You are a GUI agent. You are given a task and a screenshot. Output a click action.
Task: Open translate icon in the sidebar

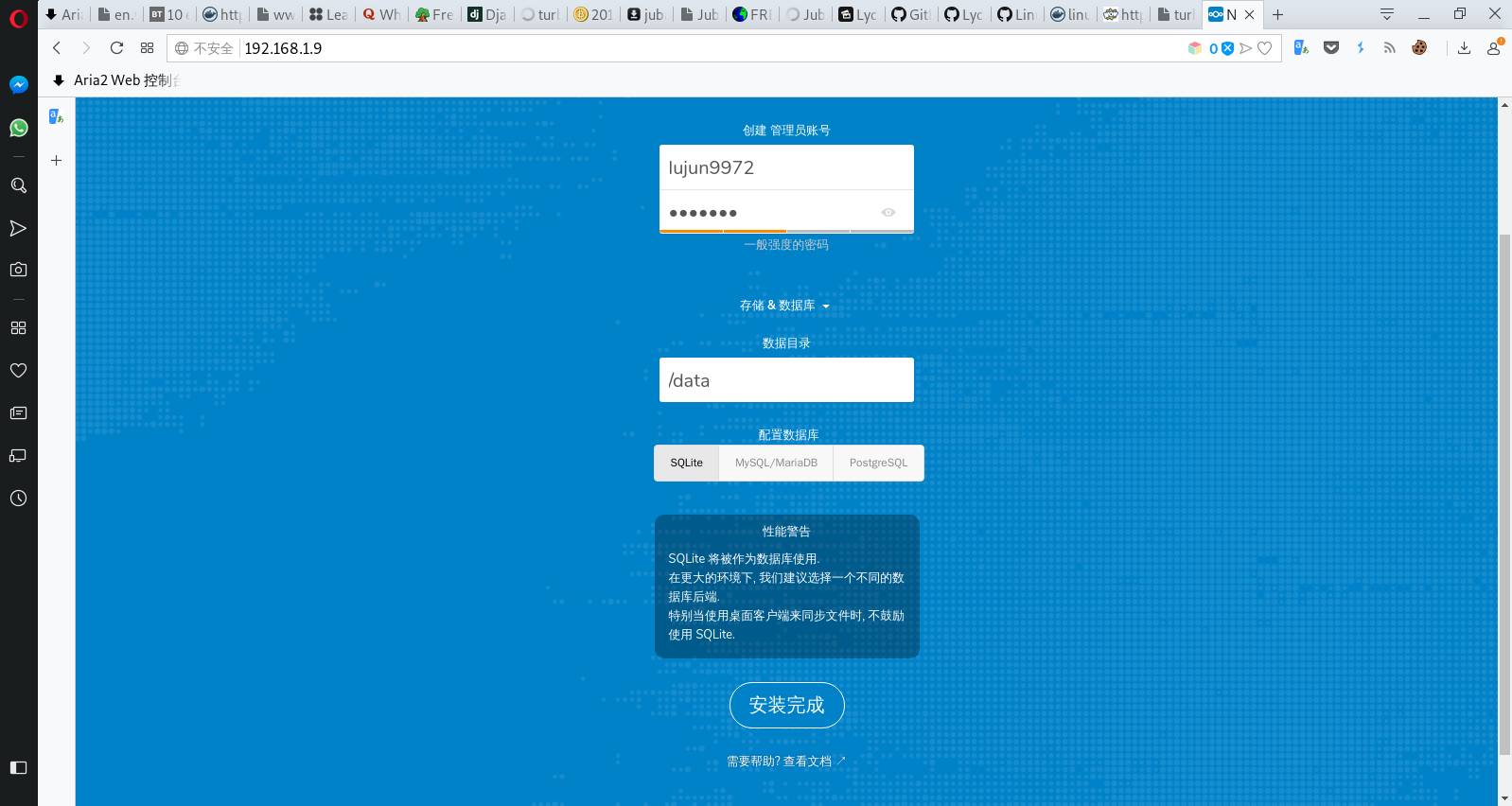click(x=57, y=116)
